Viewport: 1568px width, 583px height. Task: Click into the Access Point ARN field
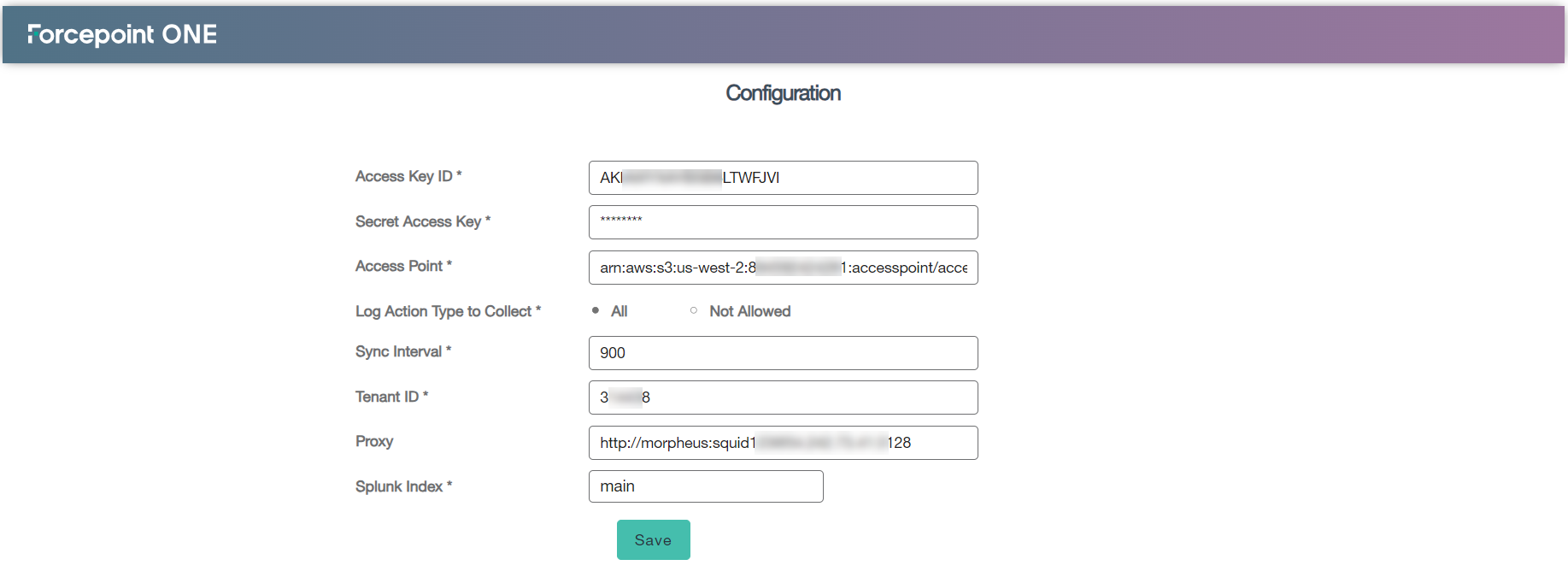783,268
